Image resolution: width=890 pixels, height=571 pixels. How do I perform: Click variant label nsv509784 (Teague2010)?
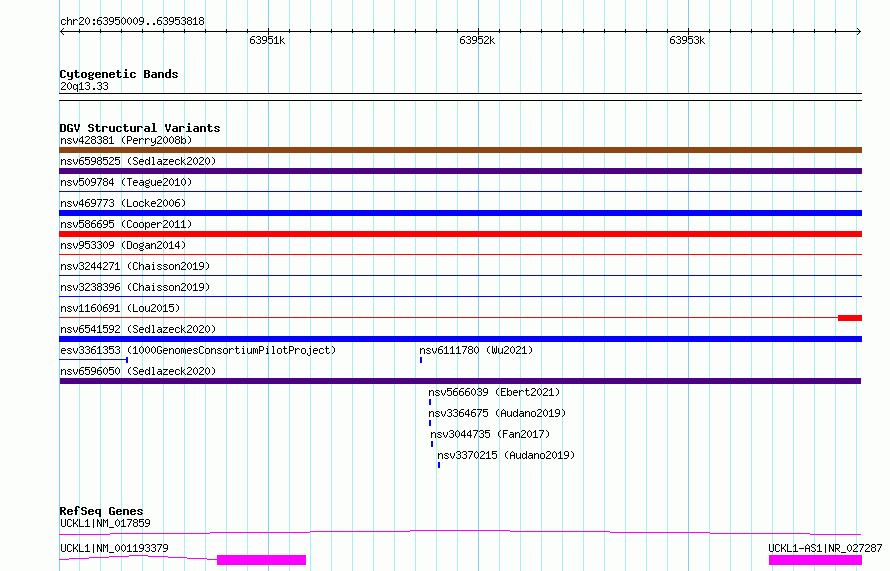click(126, 182)
